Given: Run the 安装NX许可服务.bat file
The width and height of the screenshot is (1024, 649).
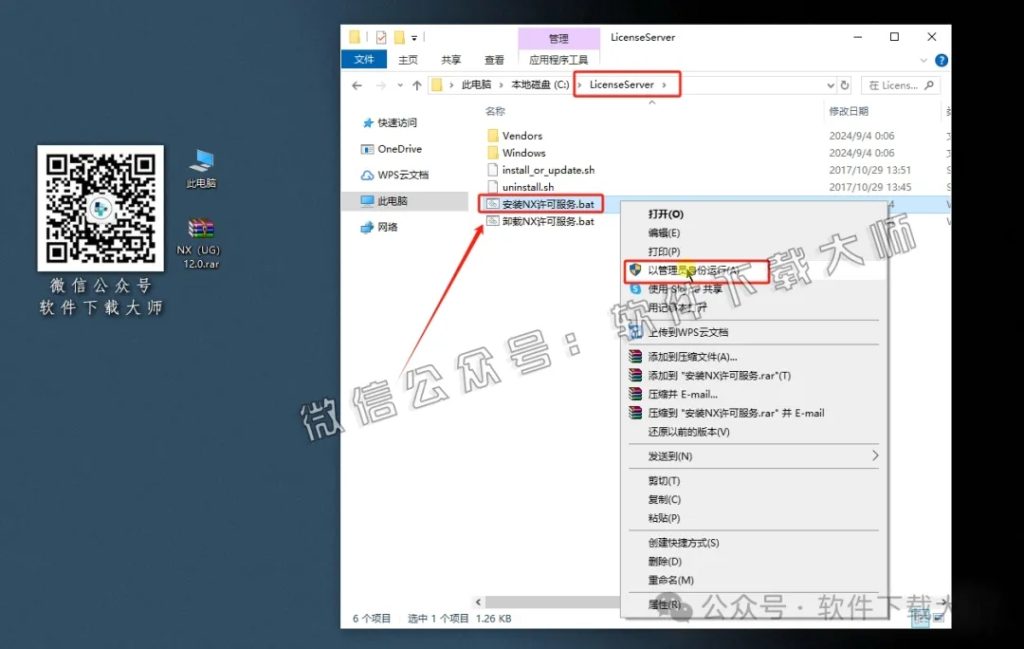Looking at the screenshot, I should click(x=548, y=203).
